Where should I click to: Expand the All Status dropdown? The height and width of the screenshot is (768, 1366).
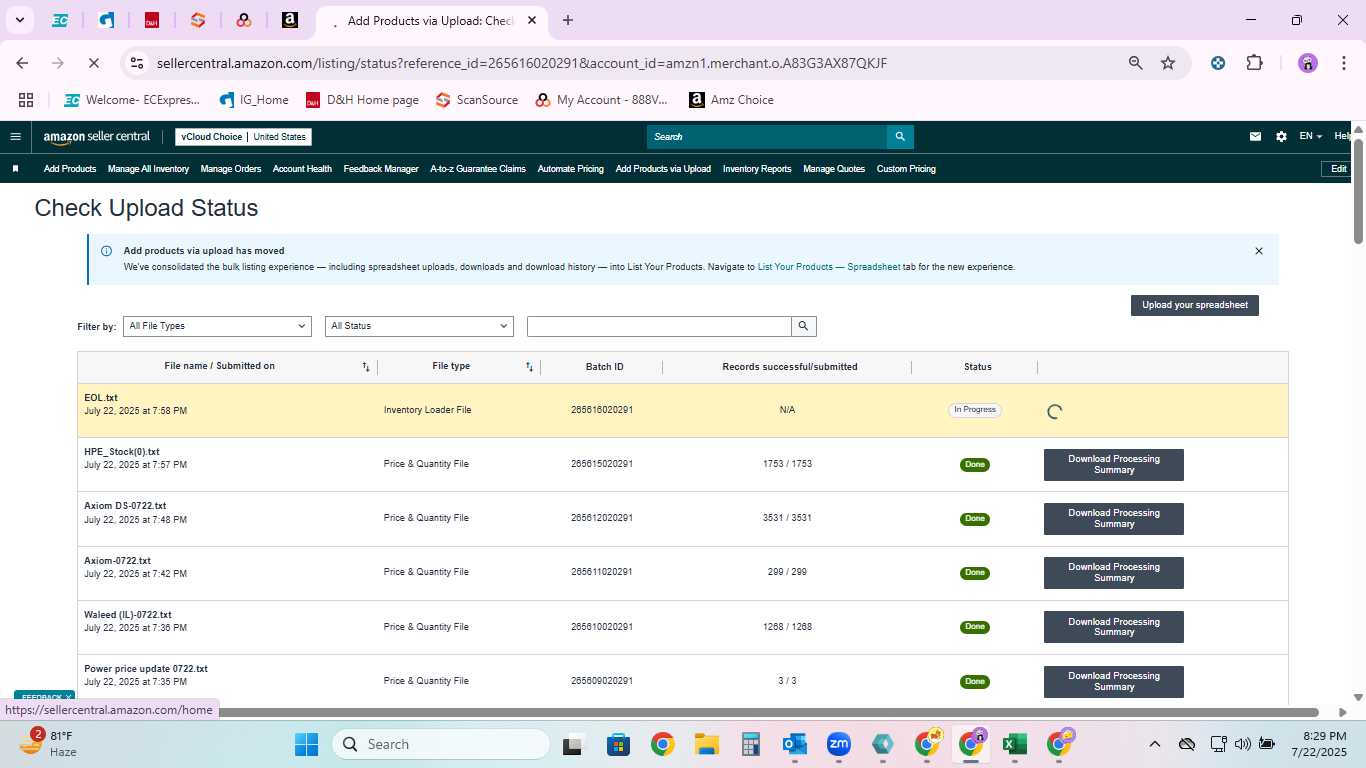pyautogui.click(x=419, y=326)
